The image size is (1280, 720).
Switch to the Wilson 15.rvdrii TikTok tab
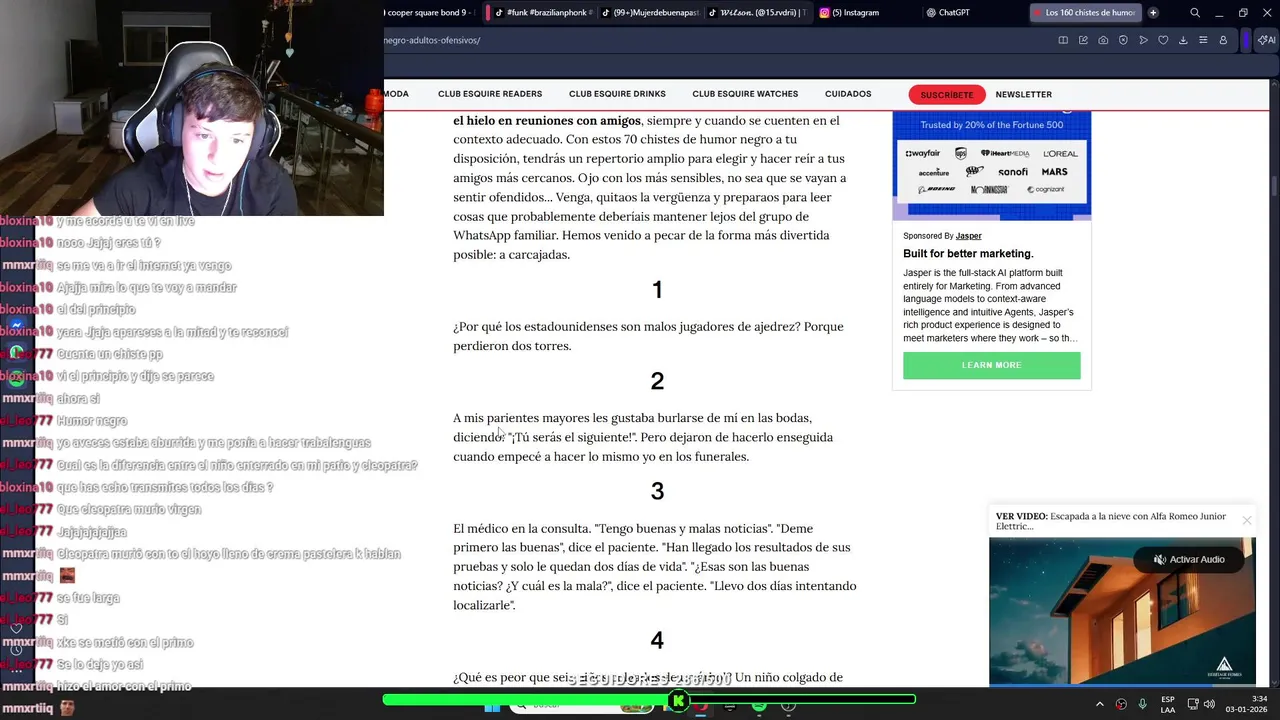[x=756, y=13]
